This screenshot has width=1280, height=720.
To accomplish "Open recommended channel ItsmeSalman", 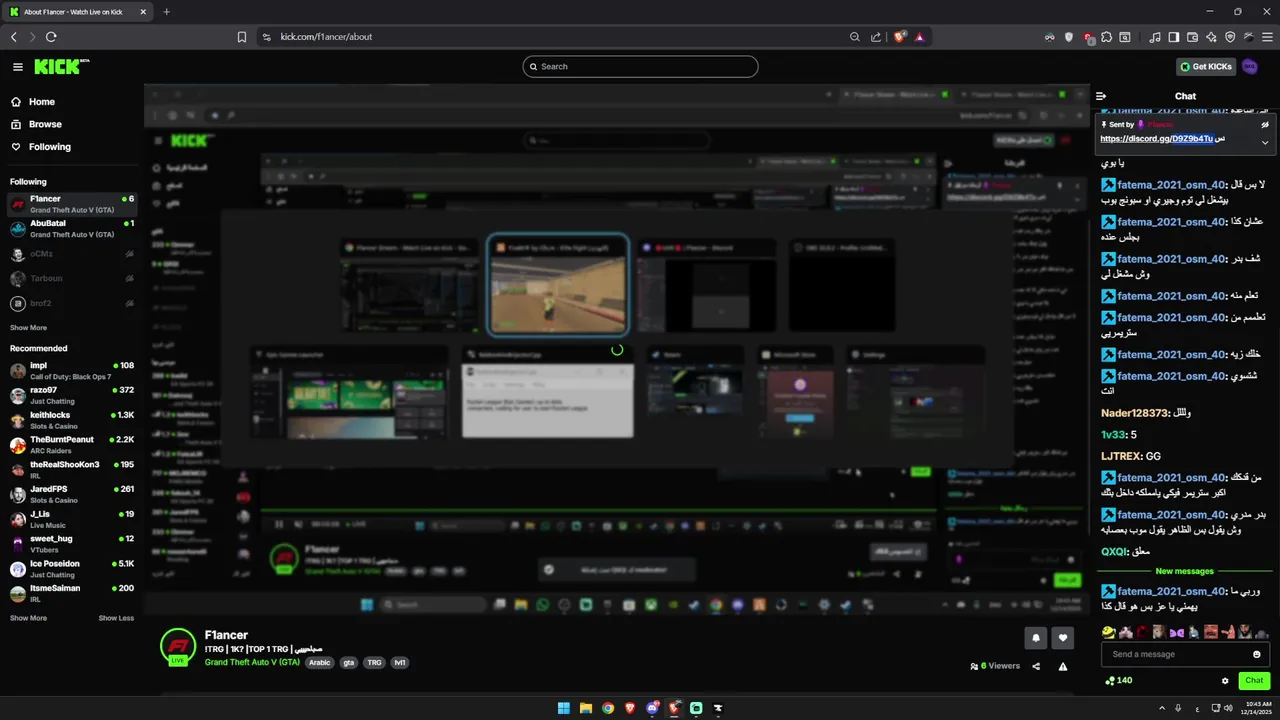I will 72,593.
